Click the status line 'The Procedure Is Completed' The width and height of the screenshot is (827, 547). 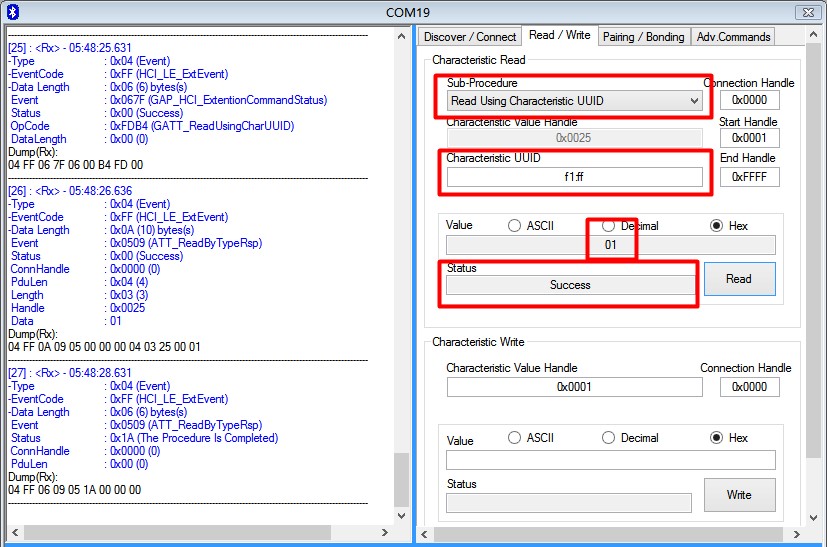coord(144,438)
